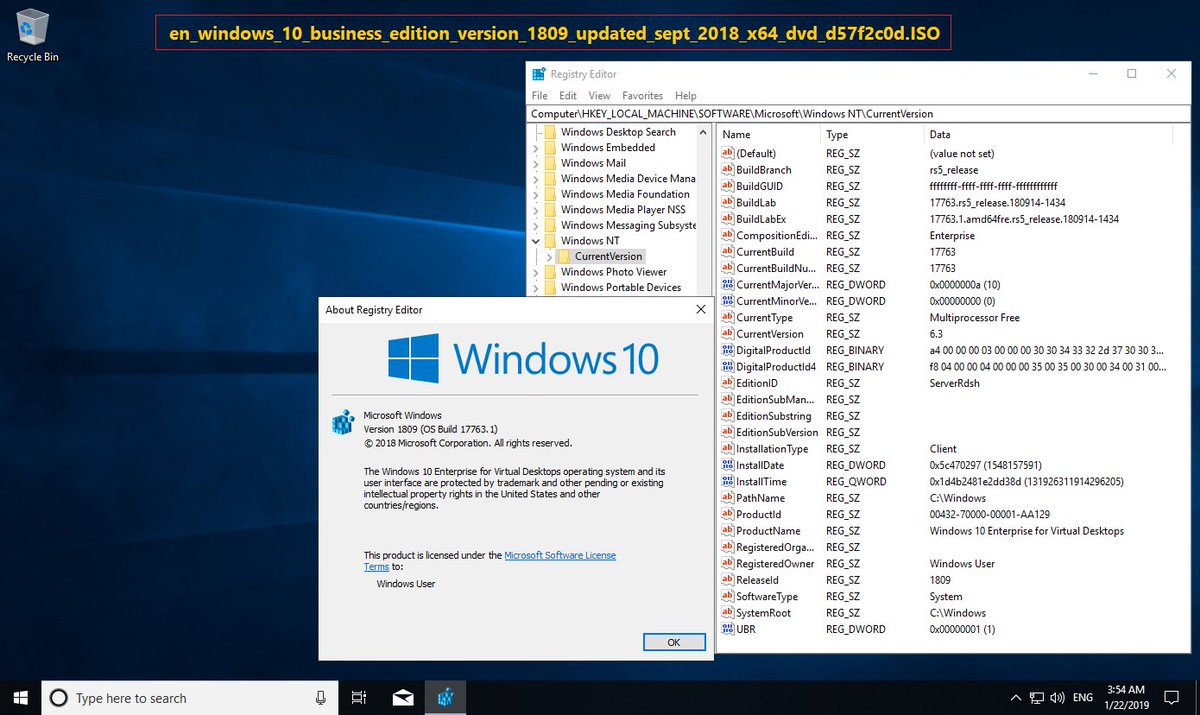1200x715 pixels.
Task: Open the Edit menu in Registry Editor
Action: click(x=568, y=96)
